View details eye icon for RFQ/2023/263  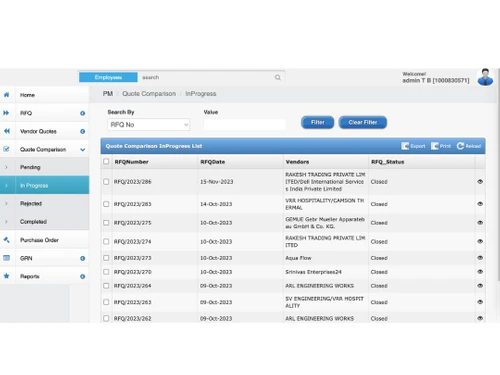click(480, 302)
